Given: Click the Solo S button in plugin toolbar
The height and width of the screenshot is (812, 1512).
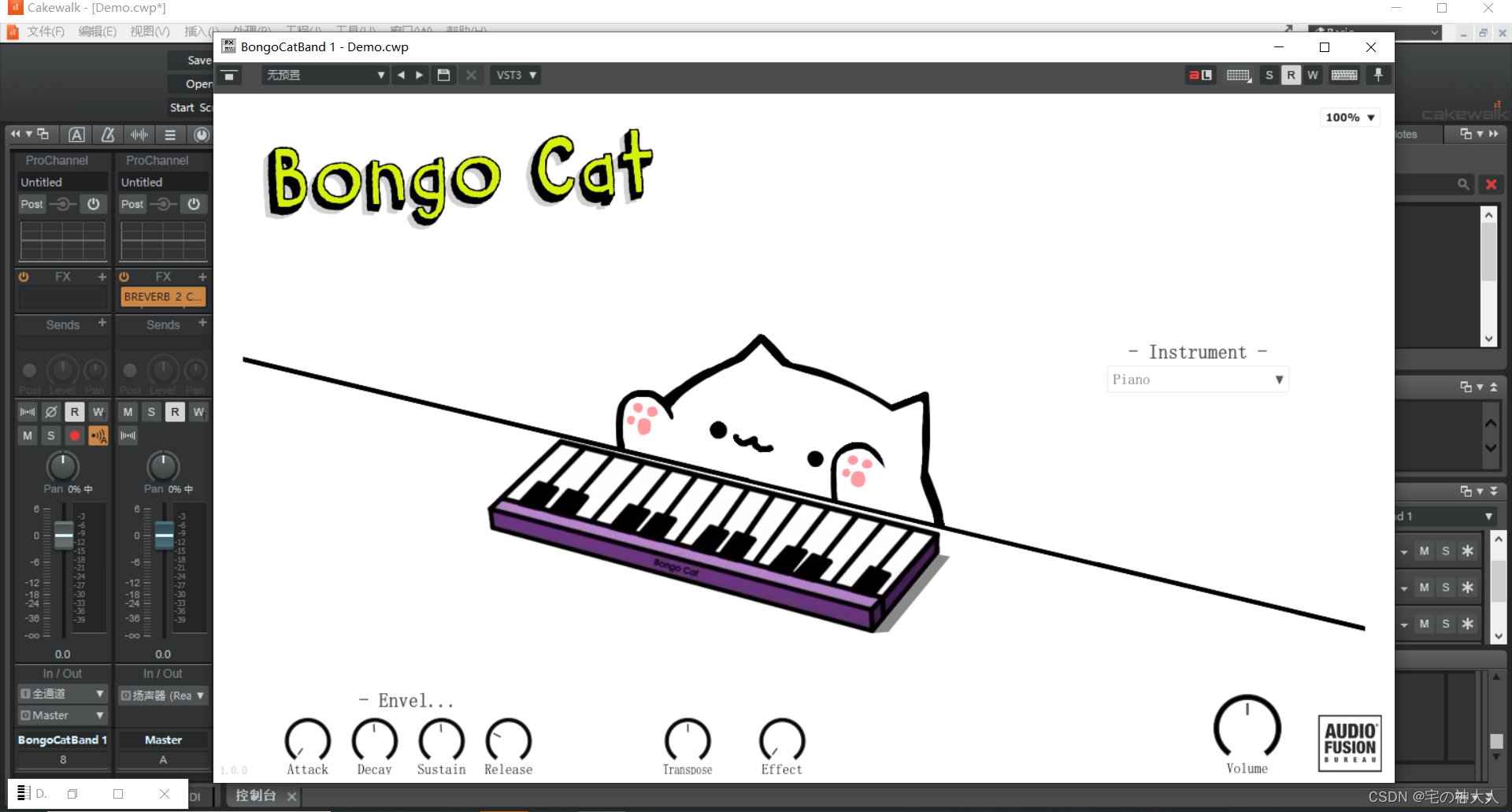Looking at the screenshot, I should [1269, 75].
